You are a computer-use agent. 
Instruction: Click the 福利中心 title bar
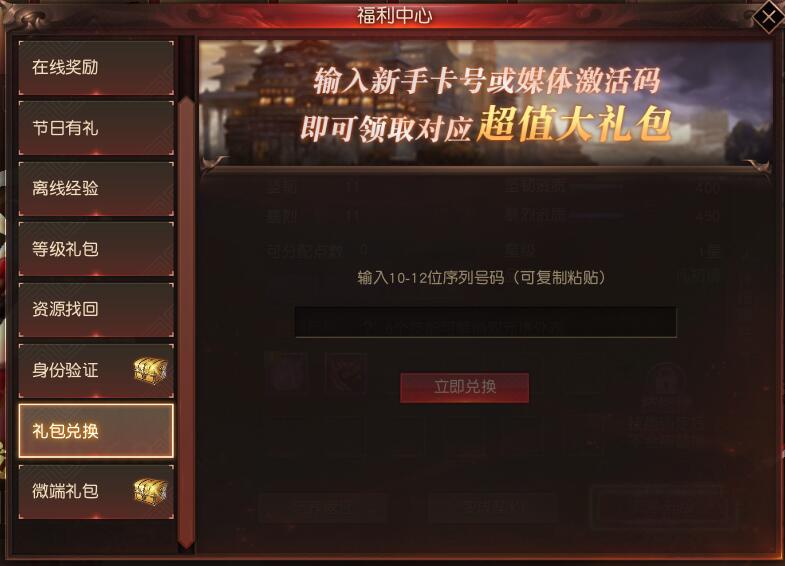(x=395, y=16)
